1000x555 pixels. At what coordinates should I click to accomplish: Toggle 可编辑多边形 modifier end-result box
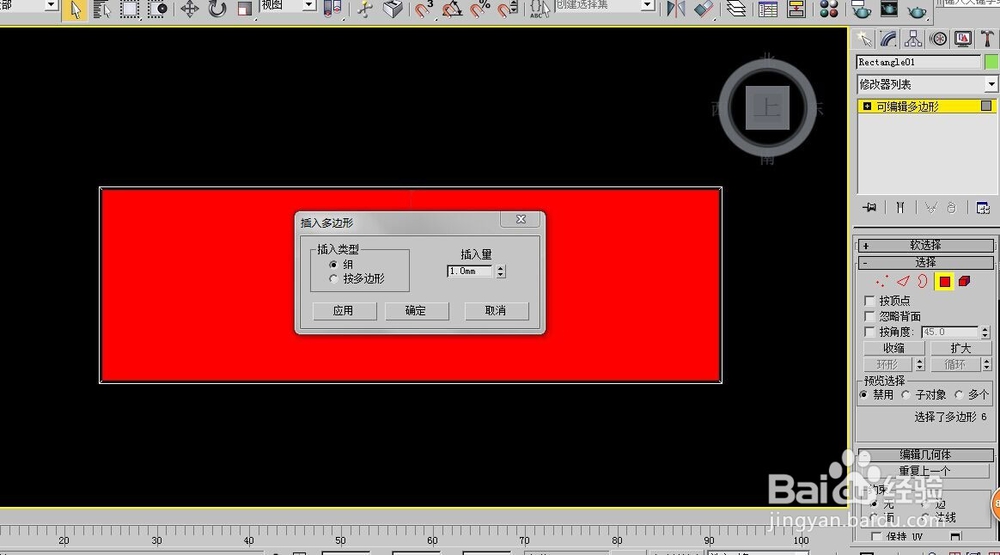(986, 106)
